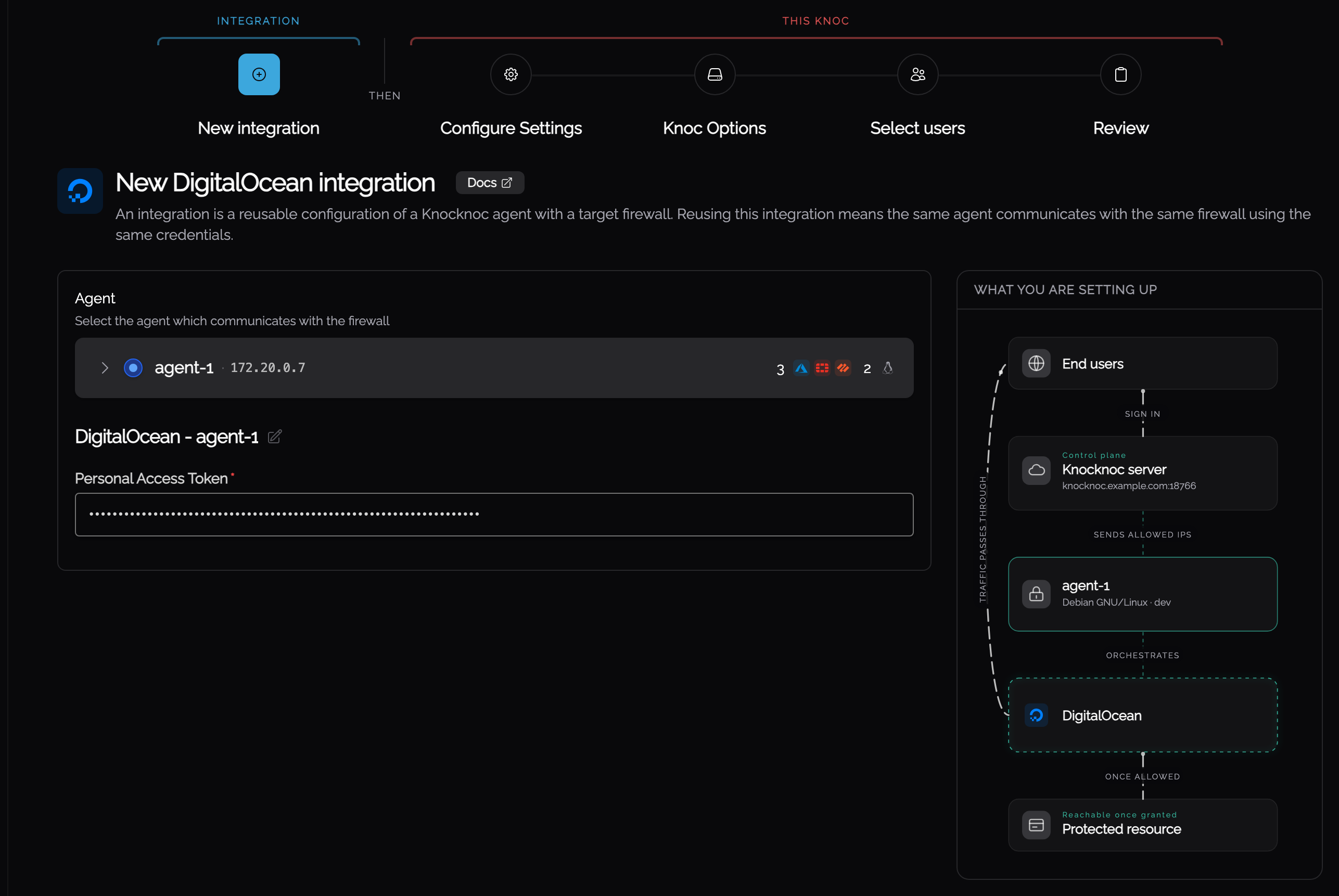
Task: Select the agent-1 radio button
Action: (133, 368)
